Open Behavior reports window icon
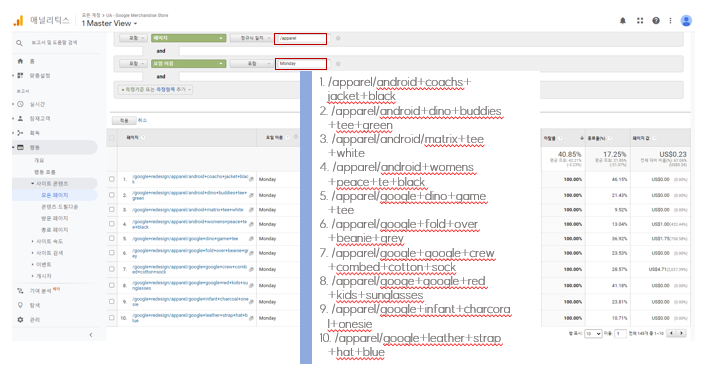713x376 pixels. 20,147
